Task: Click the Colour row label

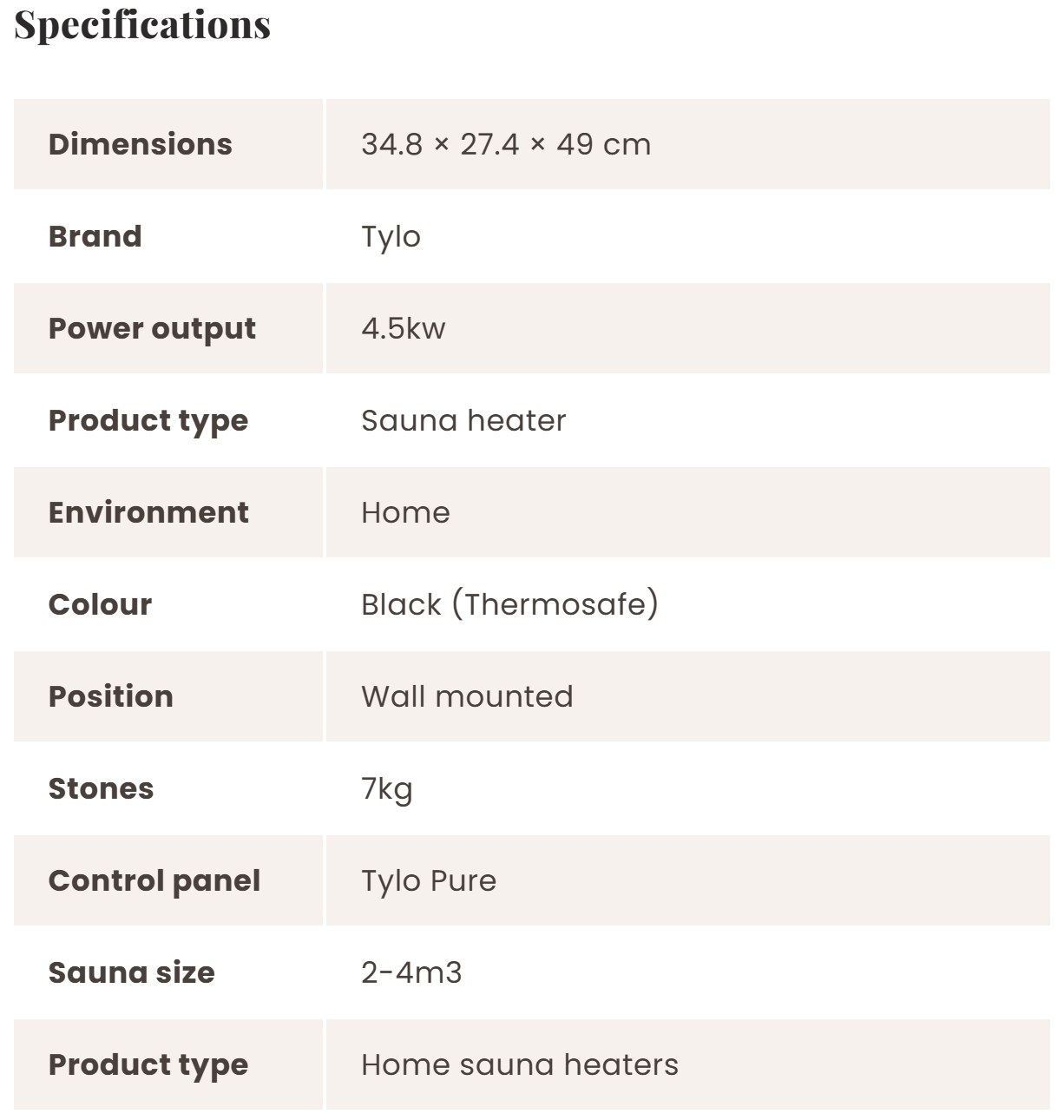Action: pyautogui.click(x=100, y=604)
